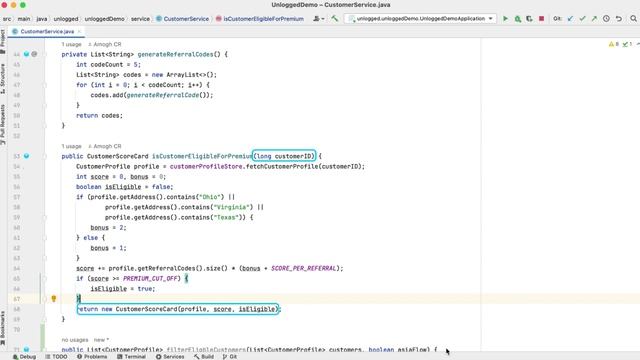The image size is (640, 360).
Task: Click Unlogged gutter icon beside isCustomerEligibleForPremium
Action: tap(27, 156)
